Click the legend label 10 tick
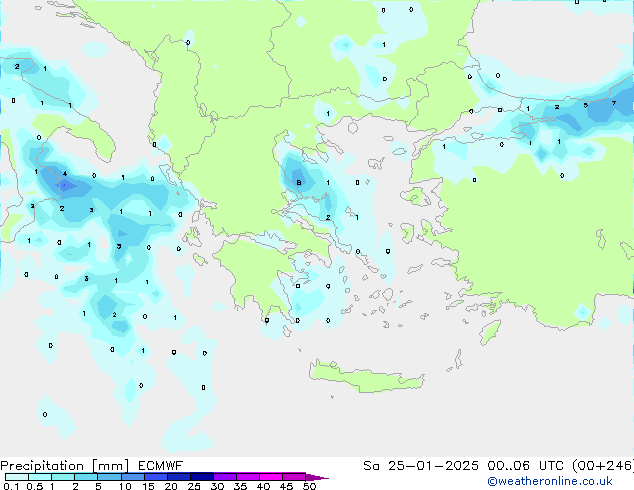 [x=123, y=486]
